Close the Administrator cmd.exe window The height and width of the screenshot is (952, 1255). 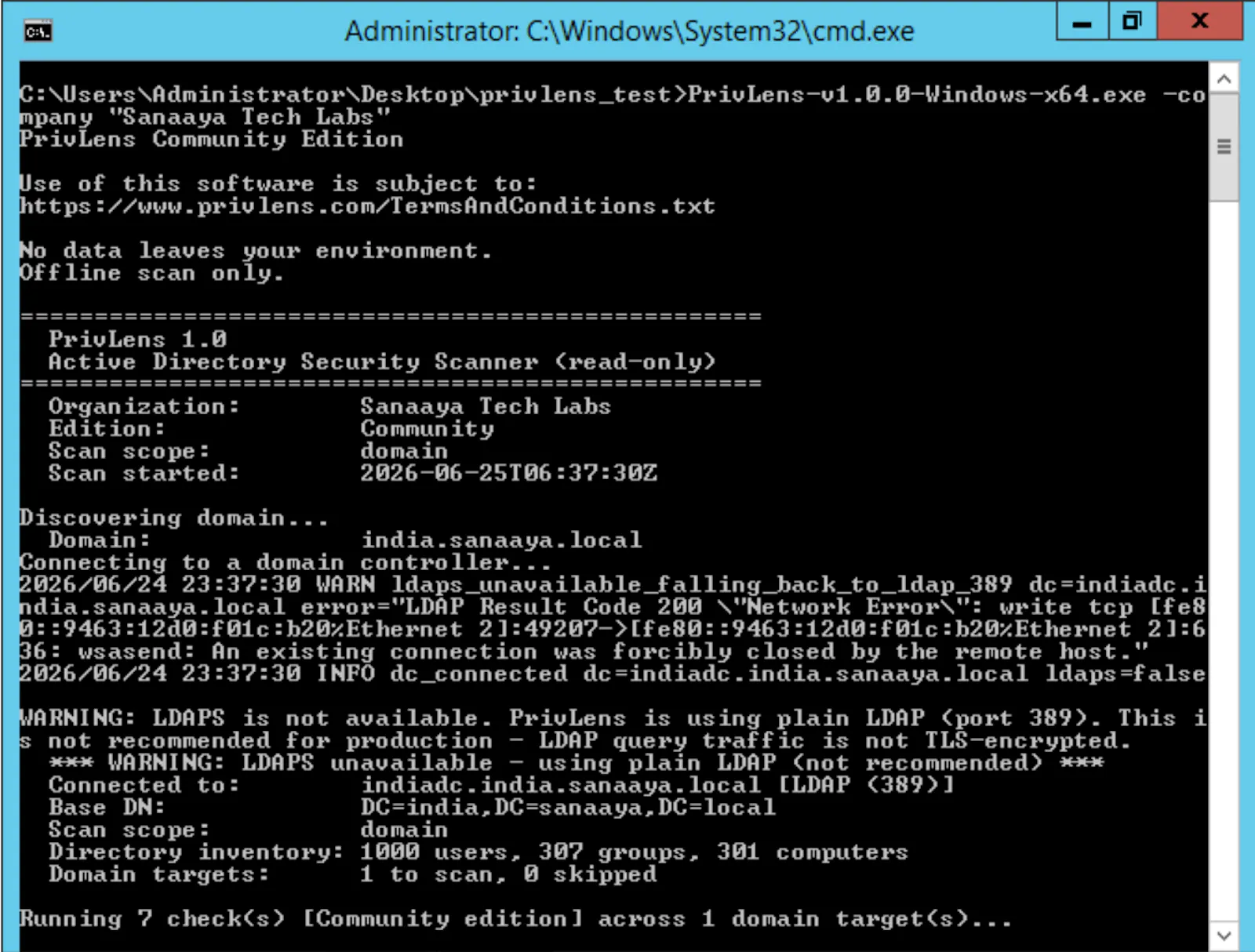[1199, 21]
